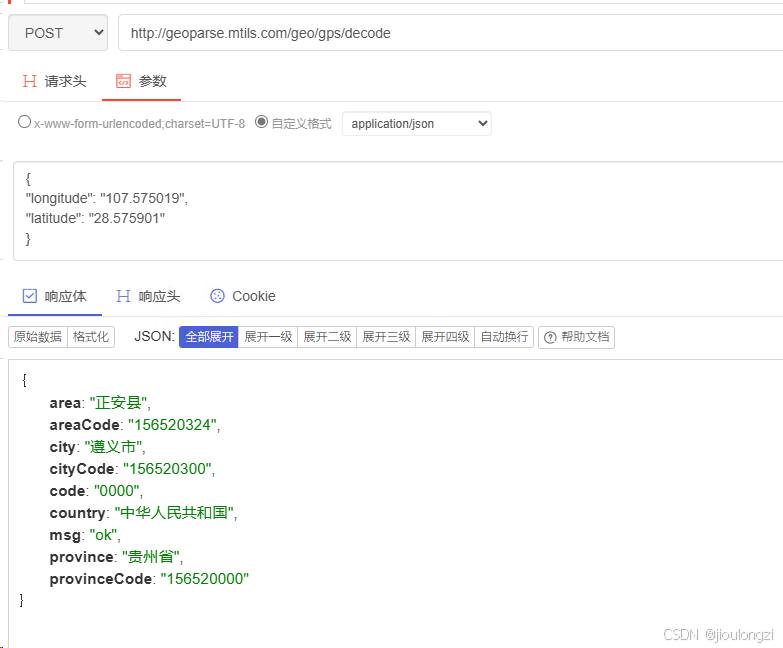The height and width of the screenshot is (648, 783).
Task: Click the 格式化 button
Action: [x=91, y=337]
